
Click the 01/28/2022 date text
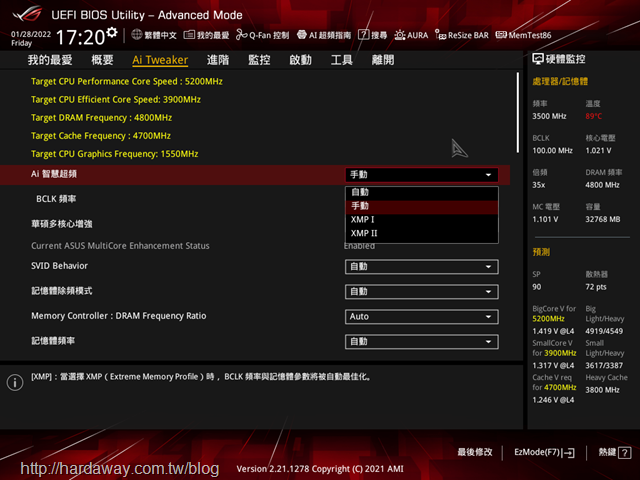[31, 34]
